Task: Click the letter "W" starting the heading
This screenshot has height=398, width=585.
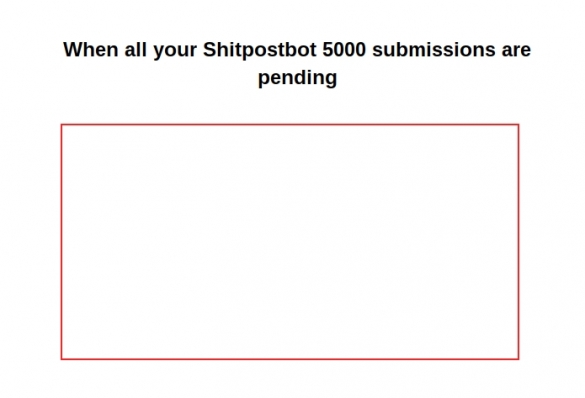Action: pyautogui.click(x=73, y=50)
